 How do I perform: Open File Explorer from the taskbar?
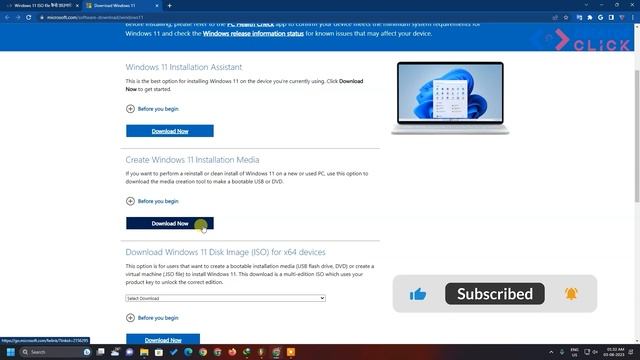(x=144, y=352)
